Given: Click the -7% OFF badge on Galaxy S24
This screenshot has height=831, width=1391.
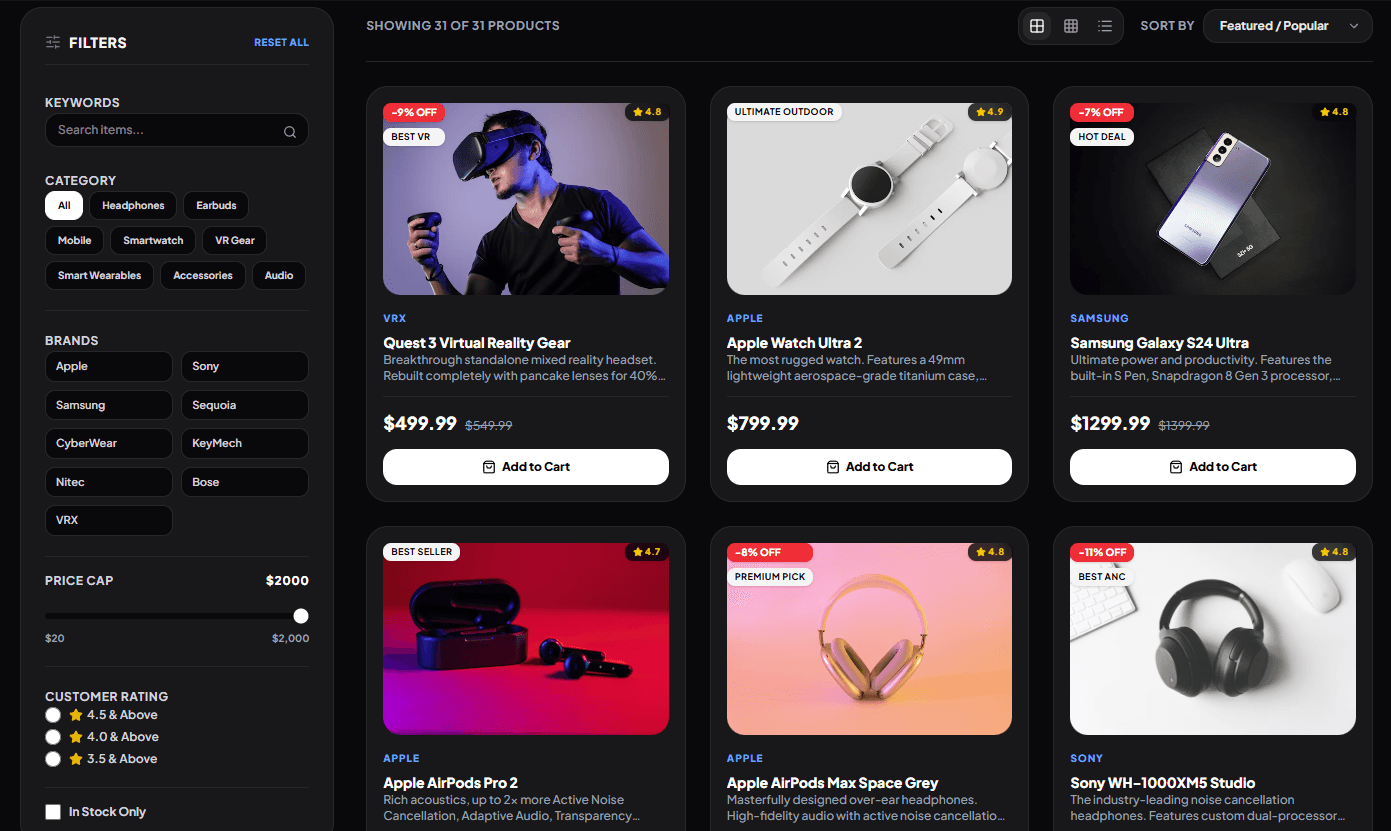Looking at the screenshot, I should pos(1101,112).
